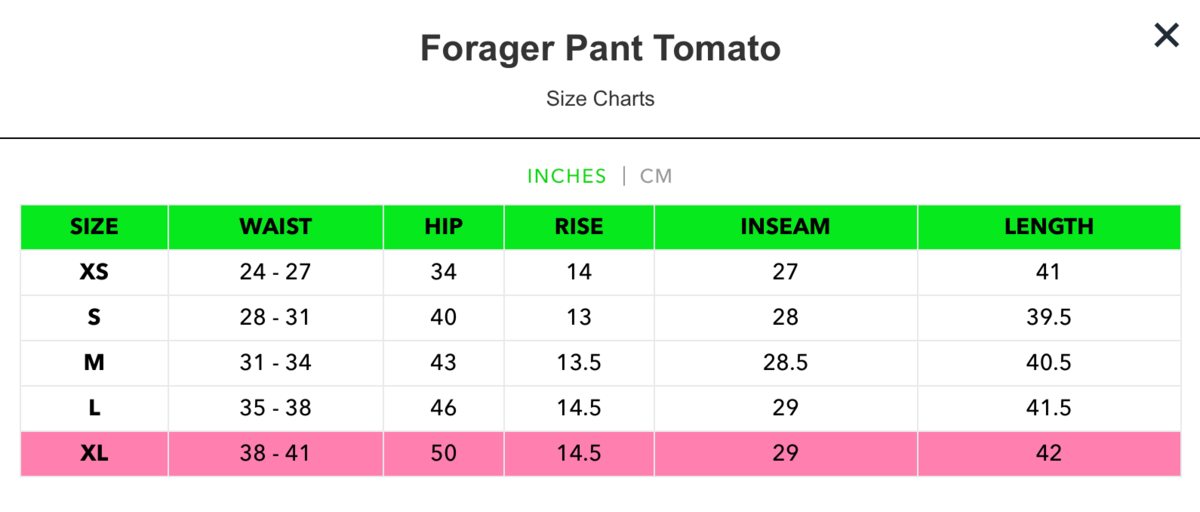1200x512 pixels.
Task: Click the M inseam value 28.5
Action: [785, 363]
